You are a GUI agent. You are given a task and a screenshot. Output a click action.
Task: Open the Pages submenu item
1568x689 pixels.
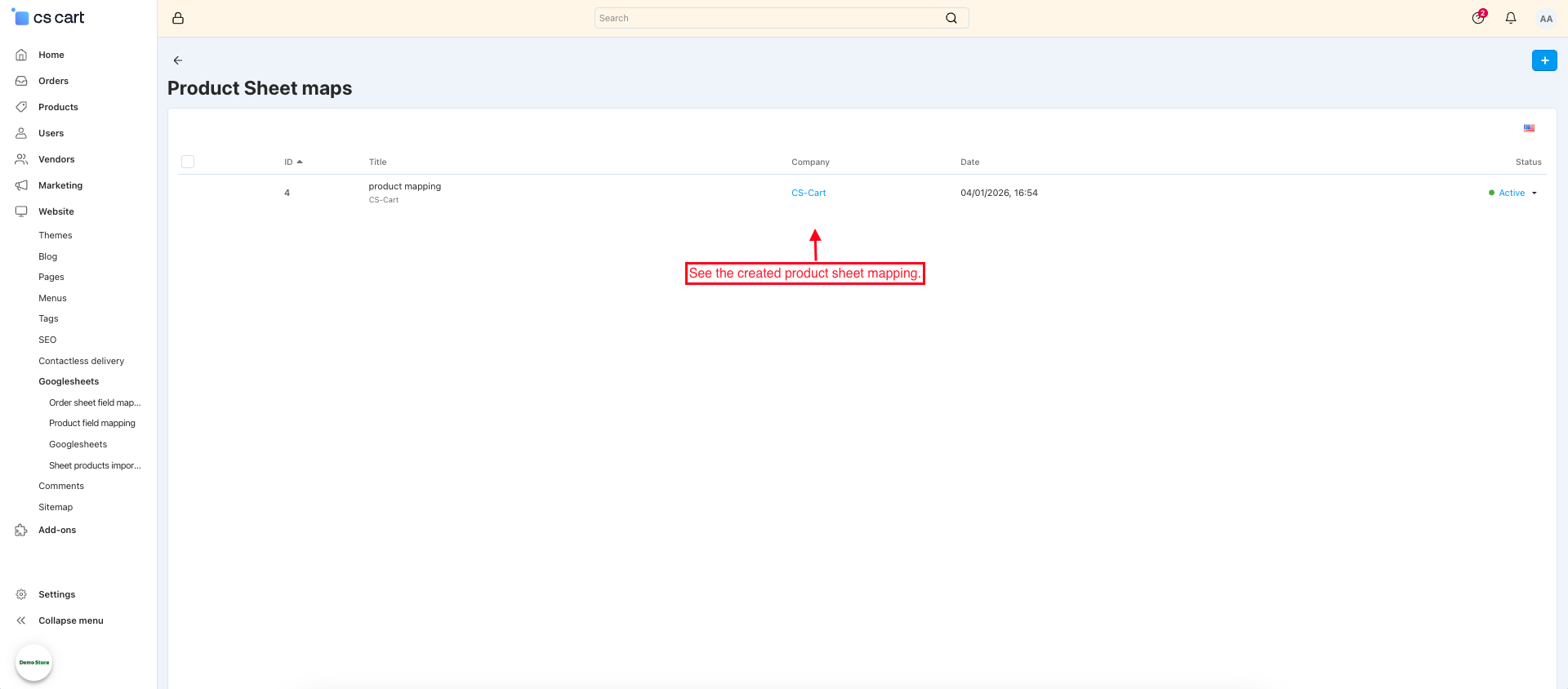[51, 277]
